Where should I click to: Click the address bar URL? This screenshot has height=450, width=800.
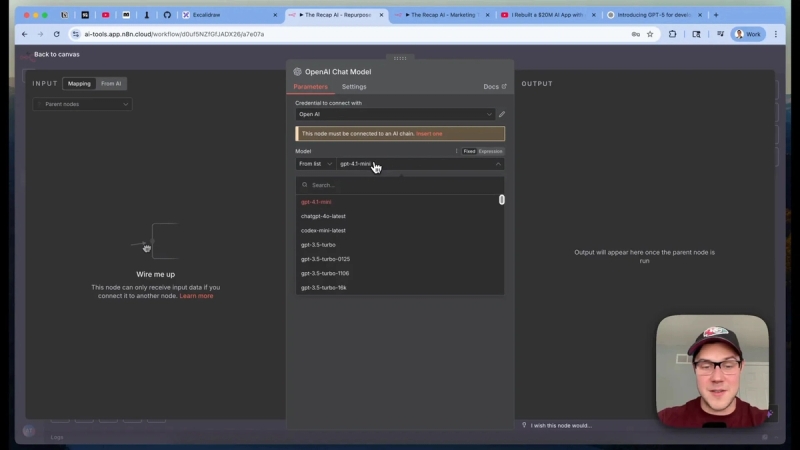click(x=174, y=34)
